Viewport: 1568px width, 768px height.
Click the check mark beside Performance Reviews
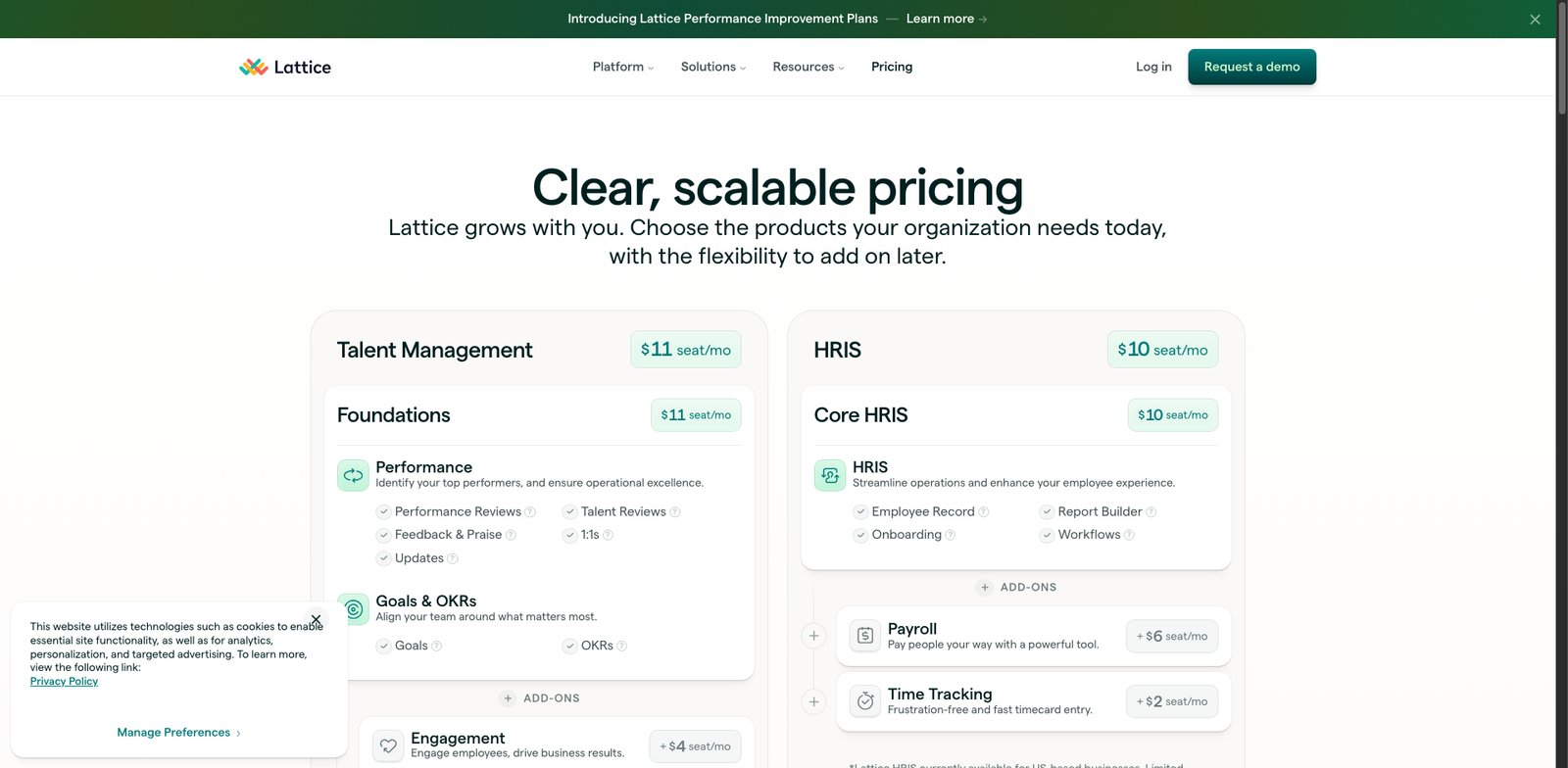click(384, 511)
